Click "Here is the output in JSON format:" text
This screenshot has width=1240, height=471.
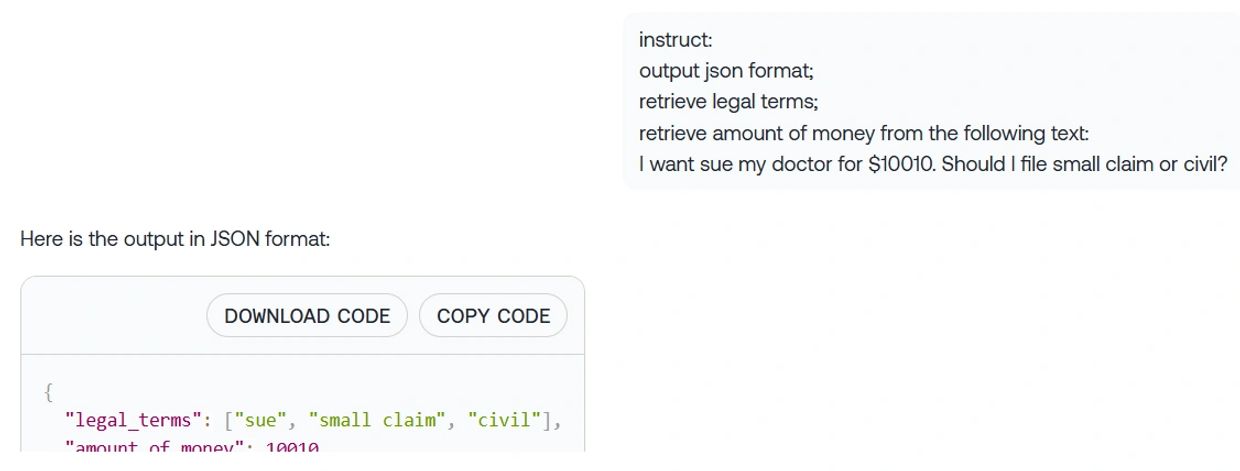click(x=175, y=239)
